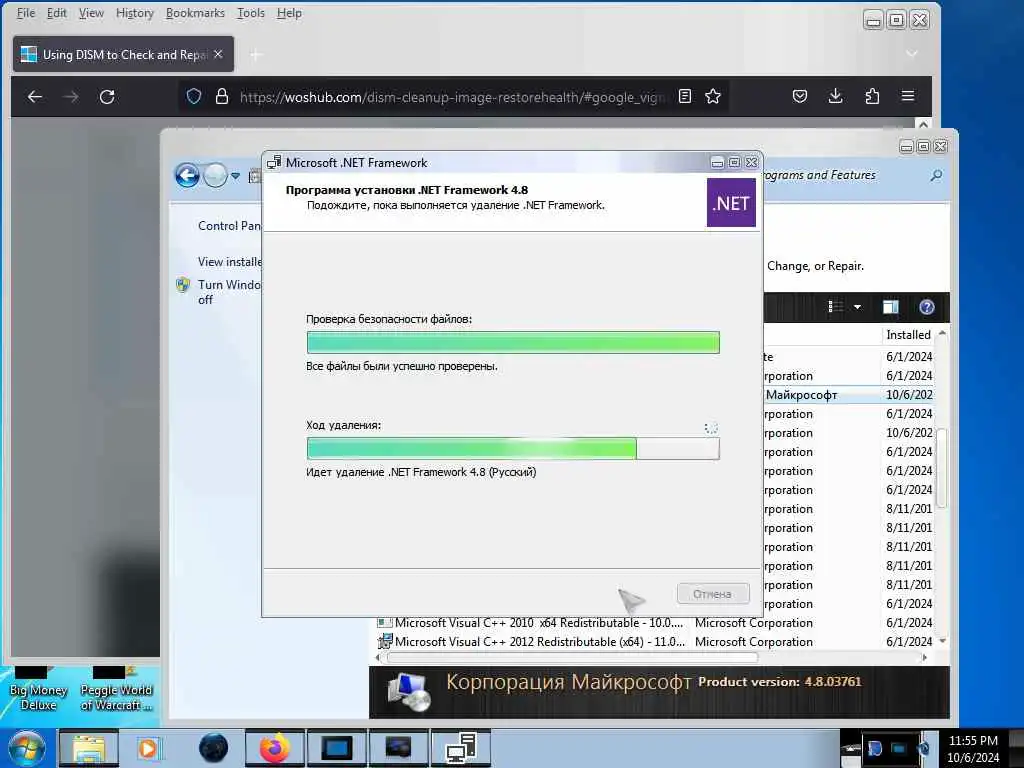Toggle the preview pane icon
Image resolution: width=1024 pixels, height=768 pixels.
(x=891, y=307)
